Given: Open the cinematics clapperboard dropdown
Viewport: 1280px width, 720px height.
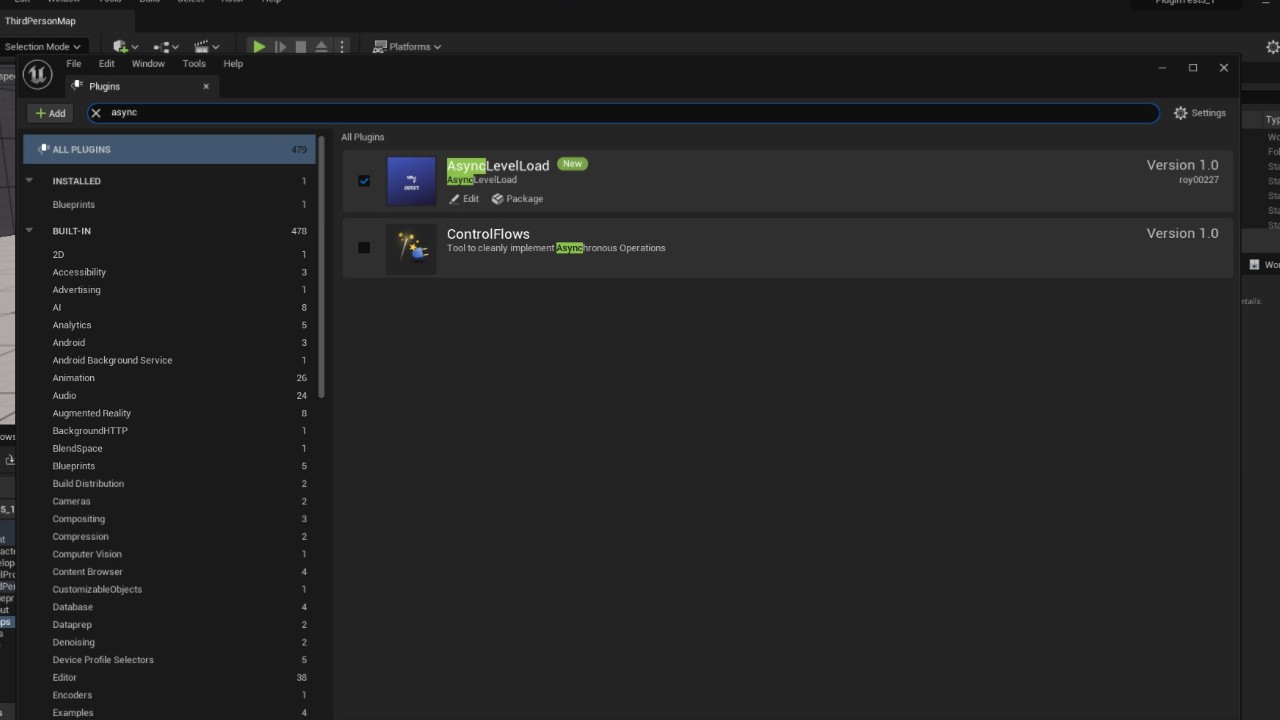Looking at the screenshot, I should (206, 47).
